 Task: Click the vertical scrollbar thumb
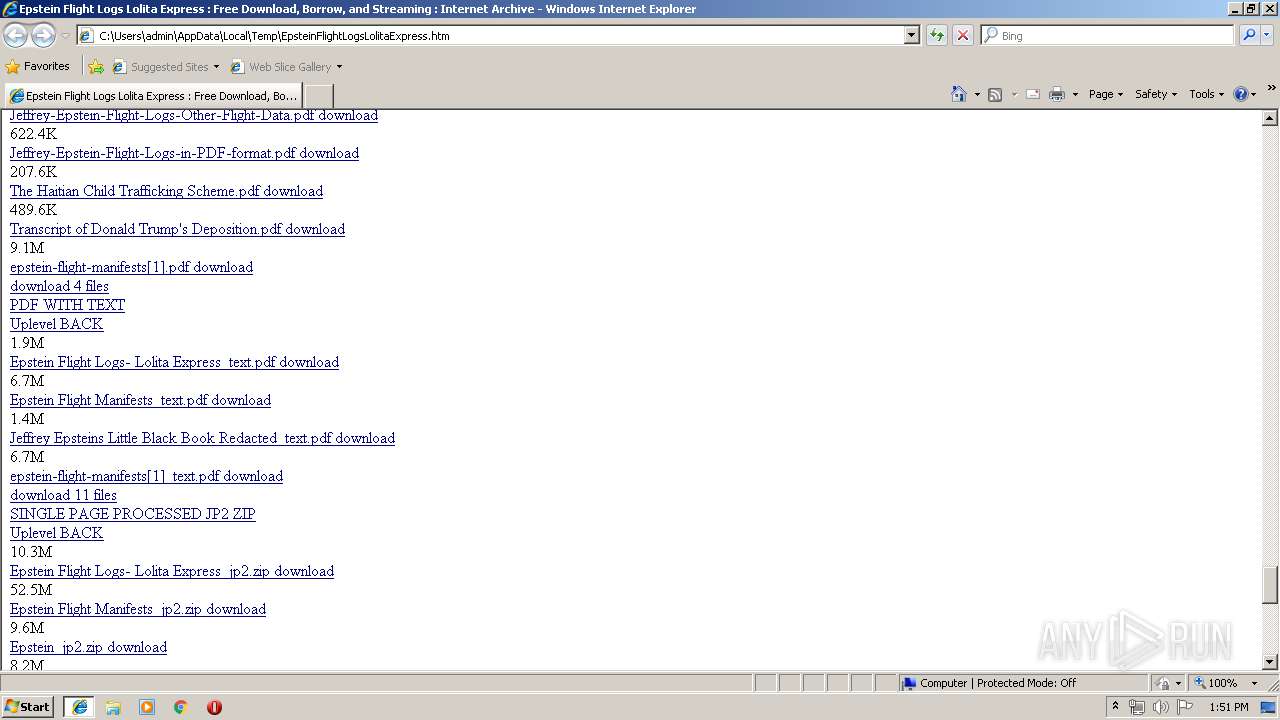[1270, 585]
